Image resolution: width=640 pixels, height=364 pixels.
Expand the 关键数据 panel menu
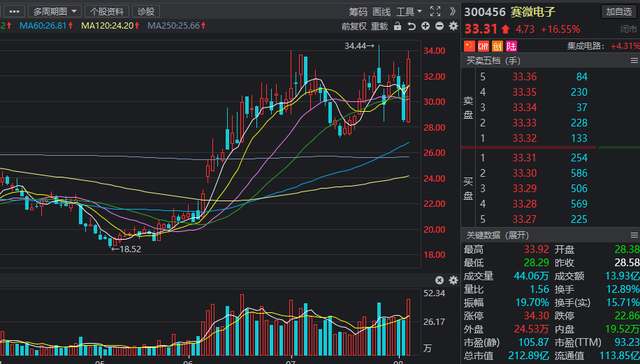pyautogui.click(x=634, y=235)
